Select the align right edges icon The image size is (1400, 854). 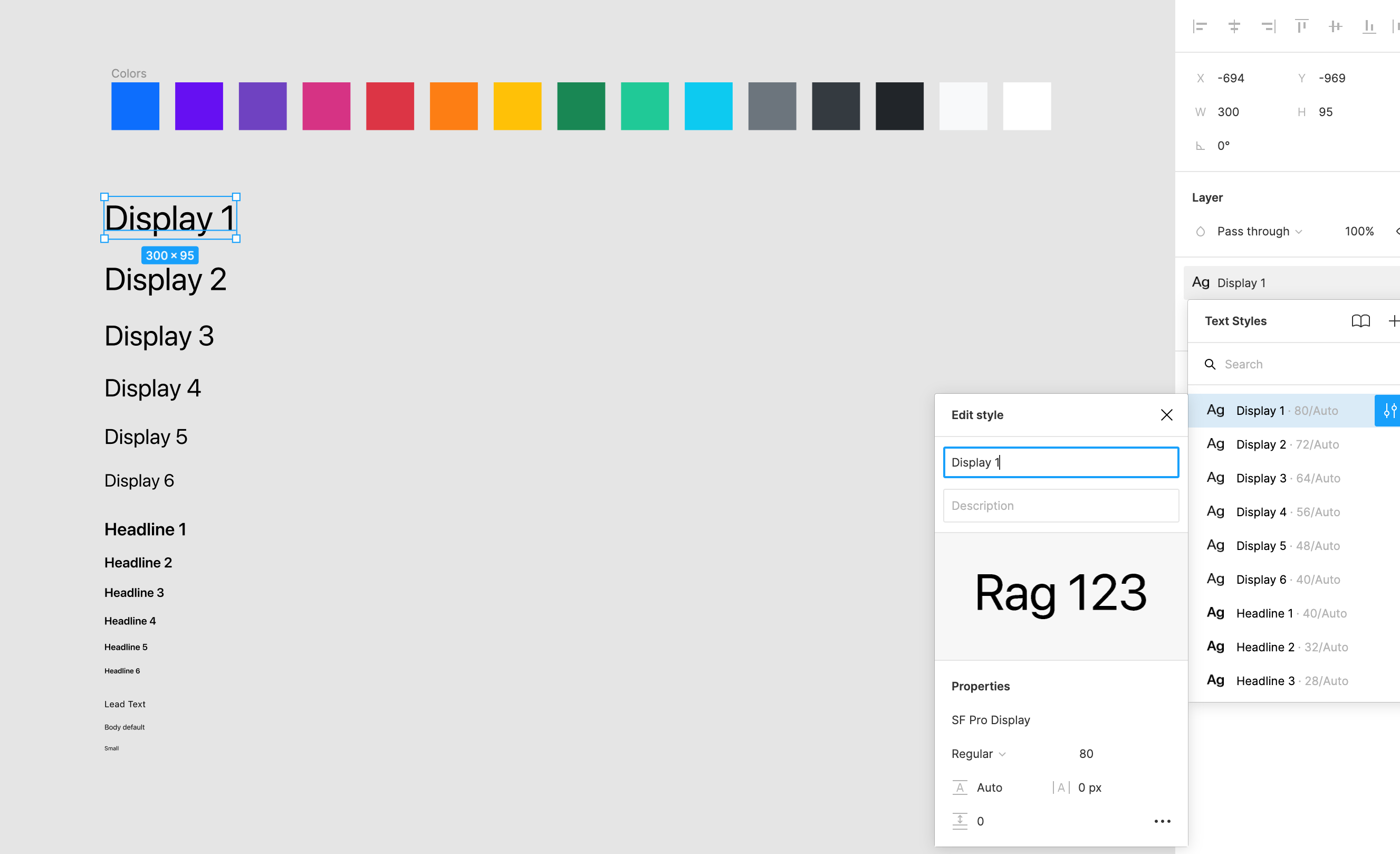point(1268,26)
